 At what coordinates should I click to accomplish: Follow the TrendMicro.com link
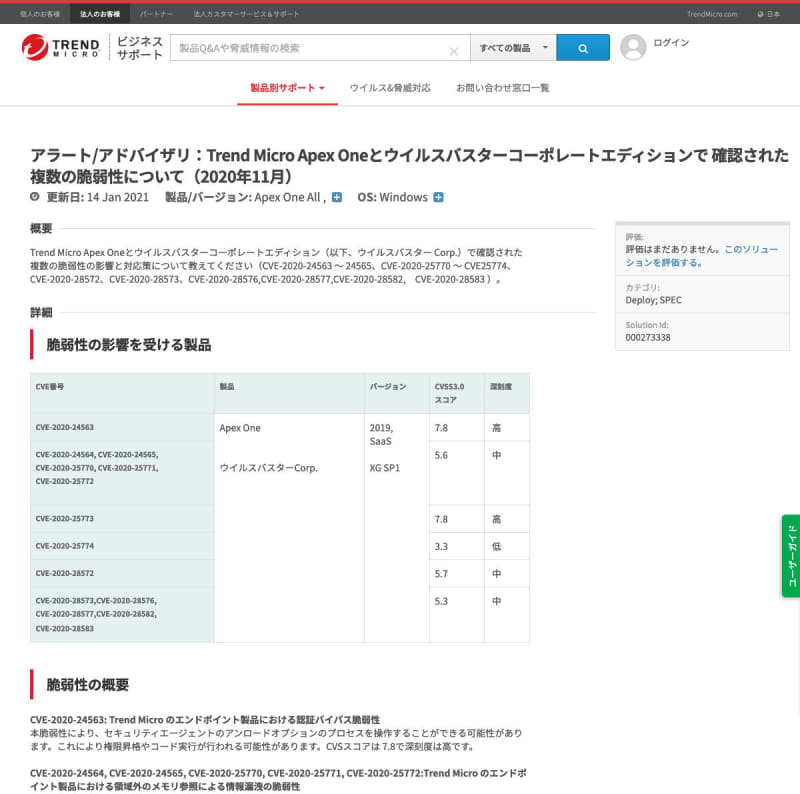[x=712, y=14]
